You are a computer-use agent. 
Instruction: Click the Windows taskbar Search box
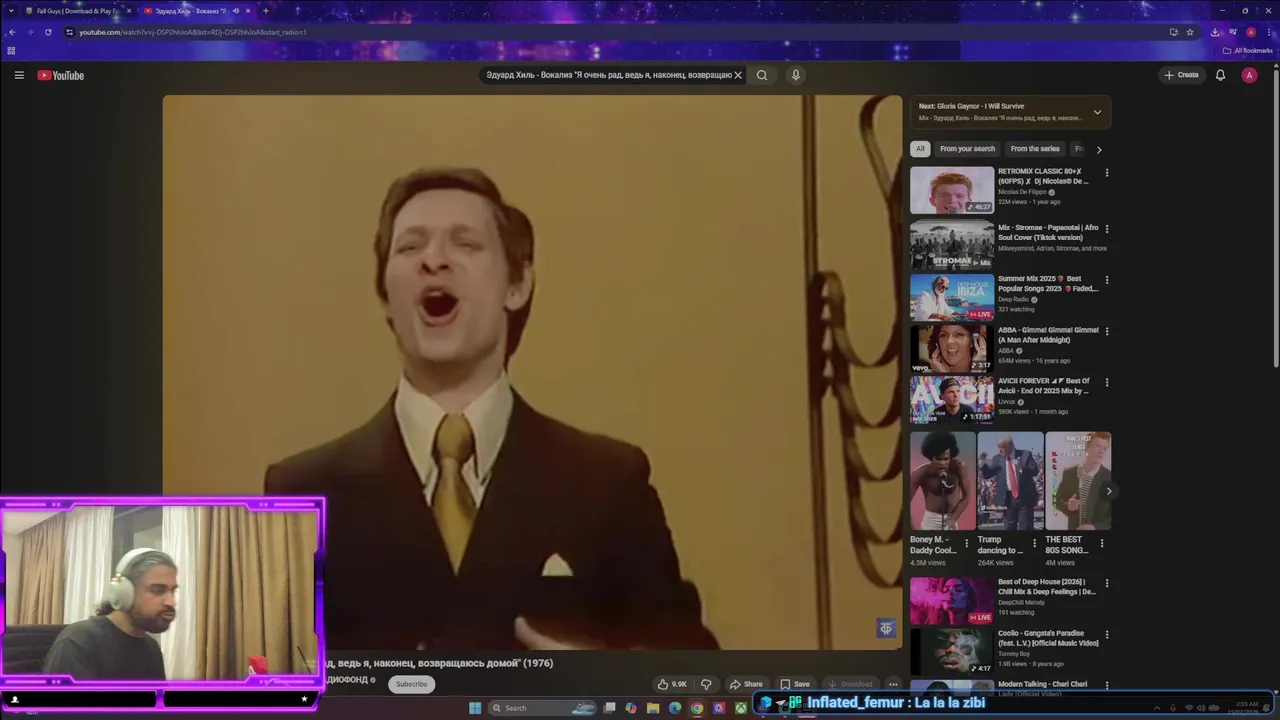tap(543, 708)
